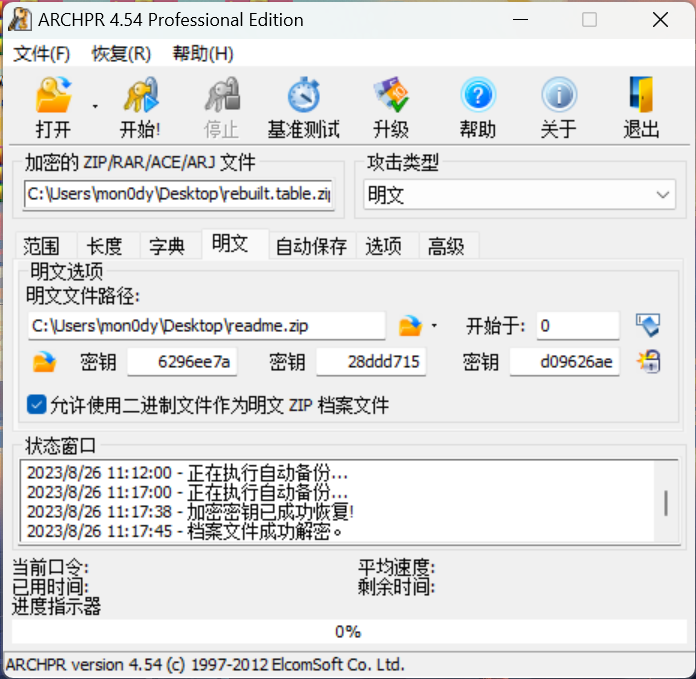The image size is (696, 679).
Task: Run 基准测试 benchmark from toolbar
Action: [304, 95]
